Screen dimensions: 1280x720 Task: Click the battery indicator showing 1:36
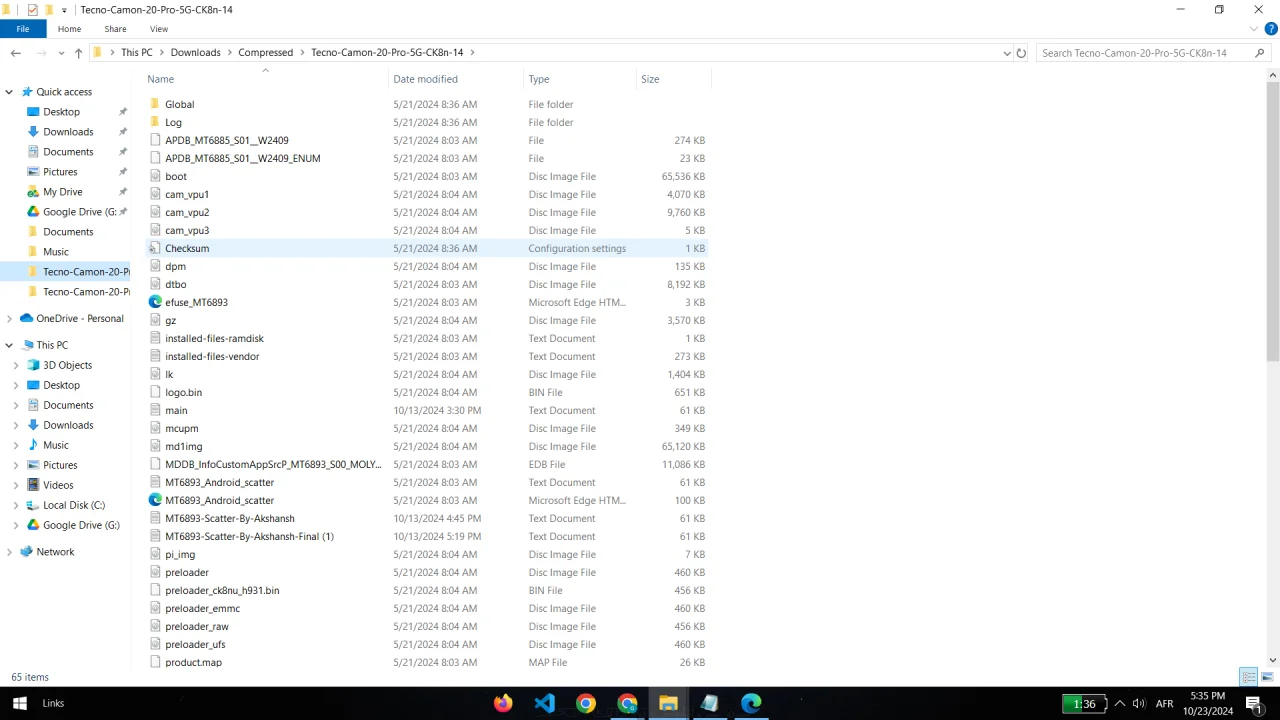[x=1084, y=703]
